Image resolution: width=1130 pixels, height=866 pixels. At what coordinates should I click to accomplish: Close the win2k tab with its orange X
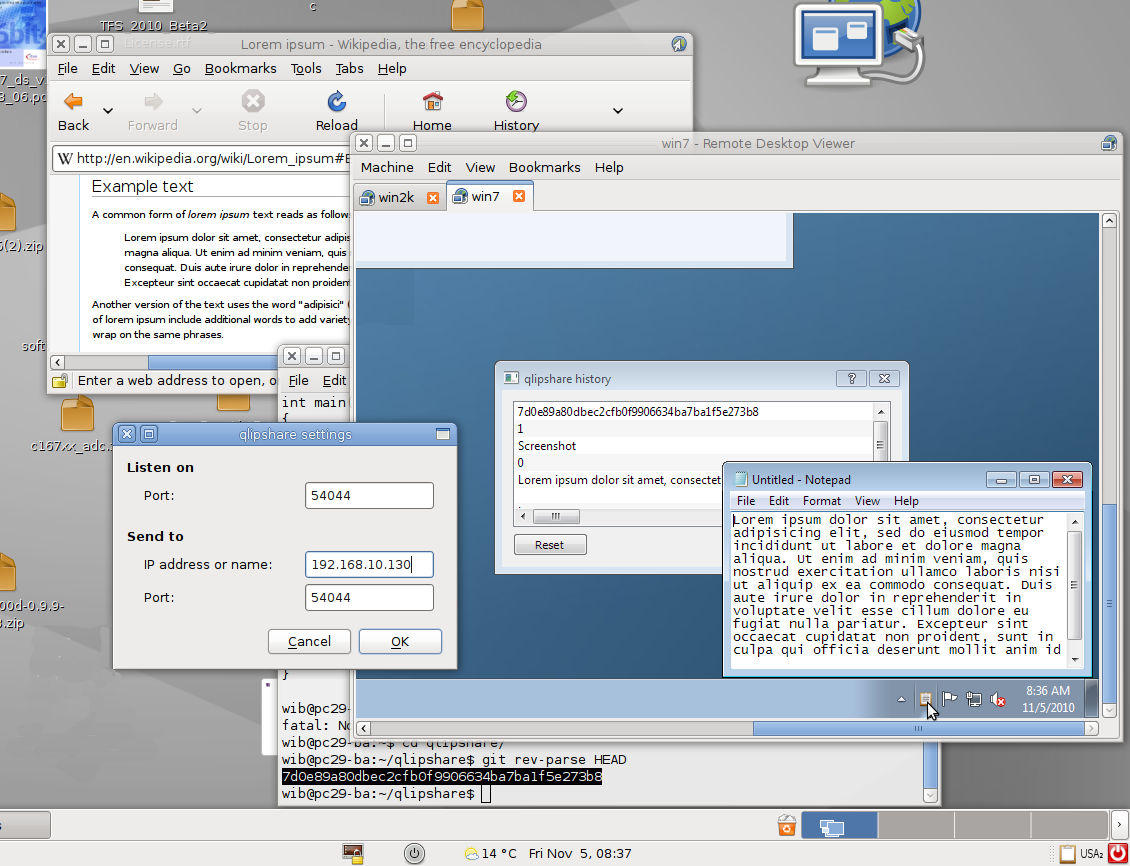pyautogui.click(x=432, y=197)
